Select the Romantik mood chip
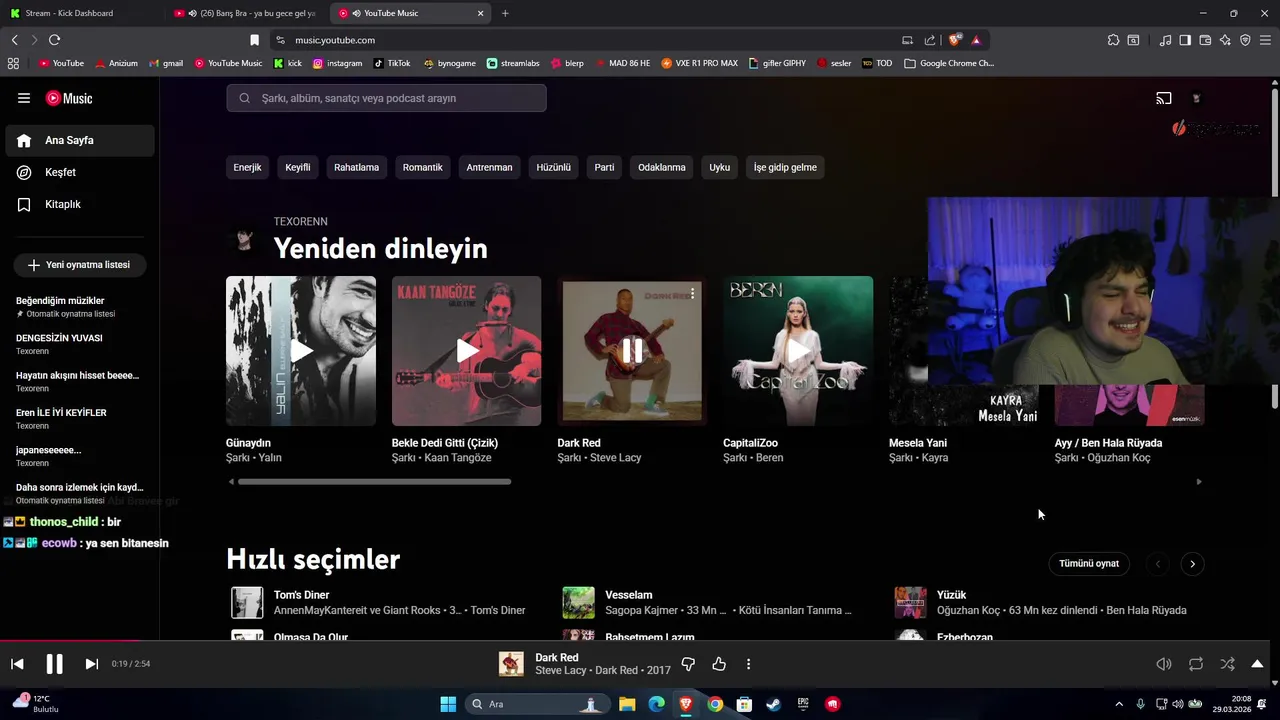This screenshot has width=1280, height=720. click(x=422, y=167)
